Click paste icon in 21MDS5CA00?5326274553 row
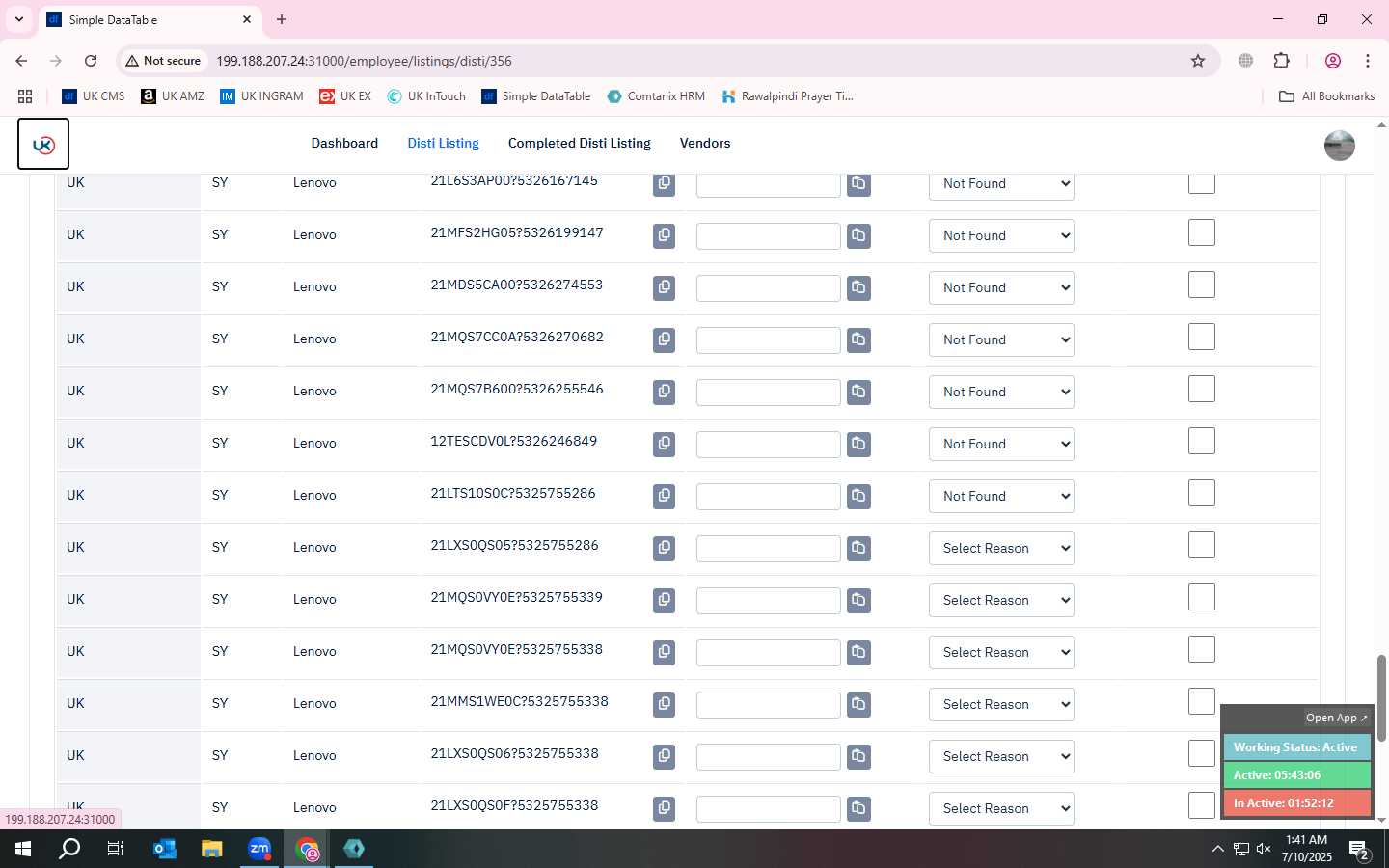This screenshot has height=868, width=1389. pyautogui.click(x=858, y=287)
